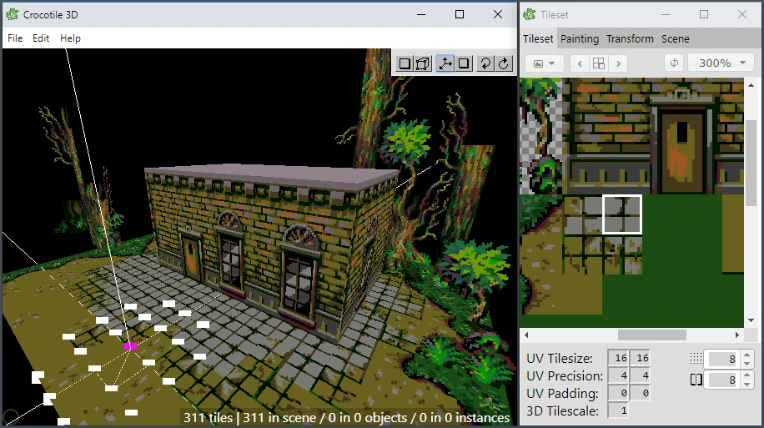The width and height of the screenshot is (764, 428).
Task: Click UV Precision second field
Action: point(640,375)
